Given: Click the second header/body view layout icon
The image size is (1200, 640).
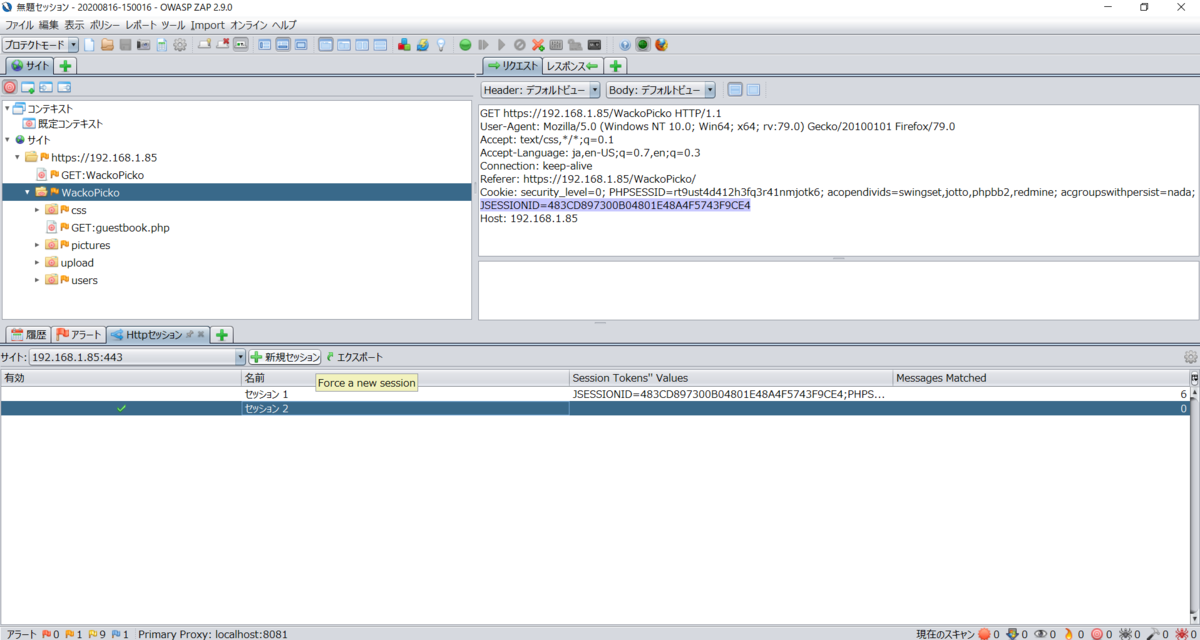Looking at the screenshot, I should point(753,90).
